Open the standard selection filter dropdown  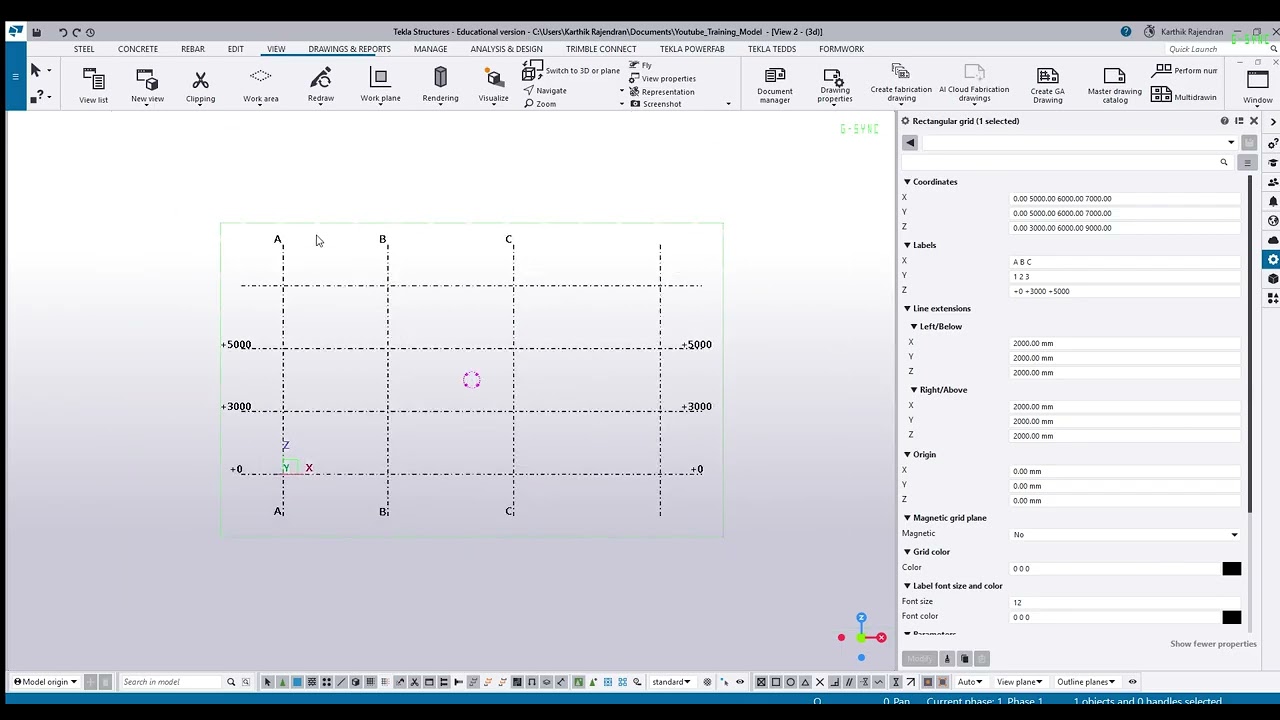(x=672, y=682)
